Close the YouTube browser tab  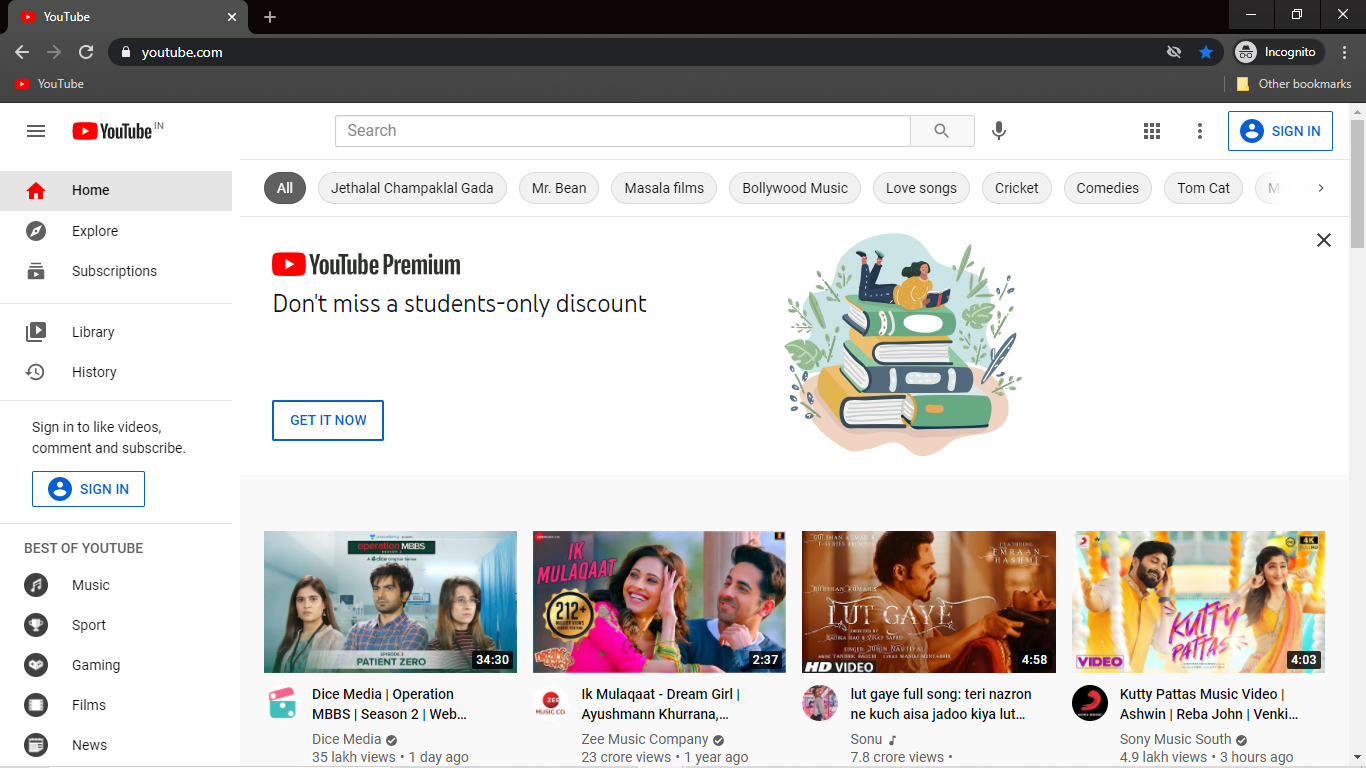pyautogui.click(x=232, y=17)
